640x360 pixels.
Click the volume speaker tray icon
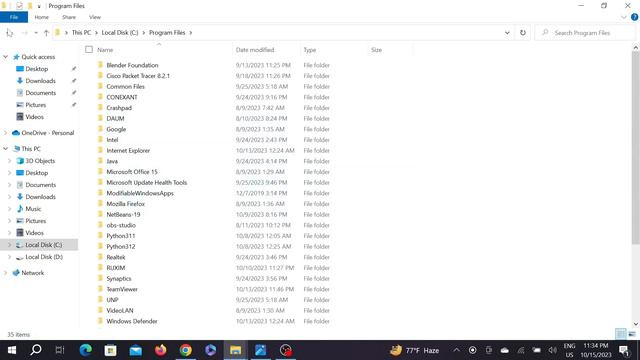552,350
